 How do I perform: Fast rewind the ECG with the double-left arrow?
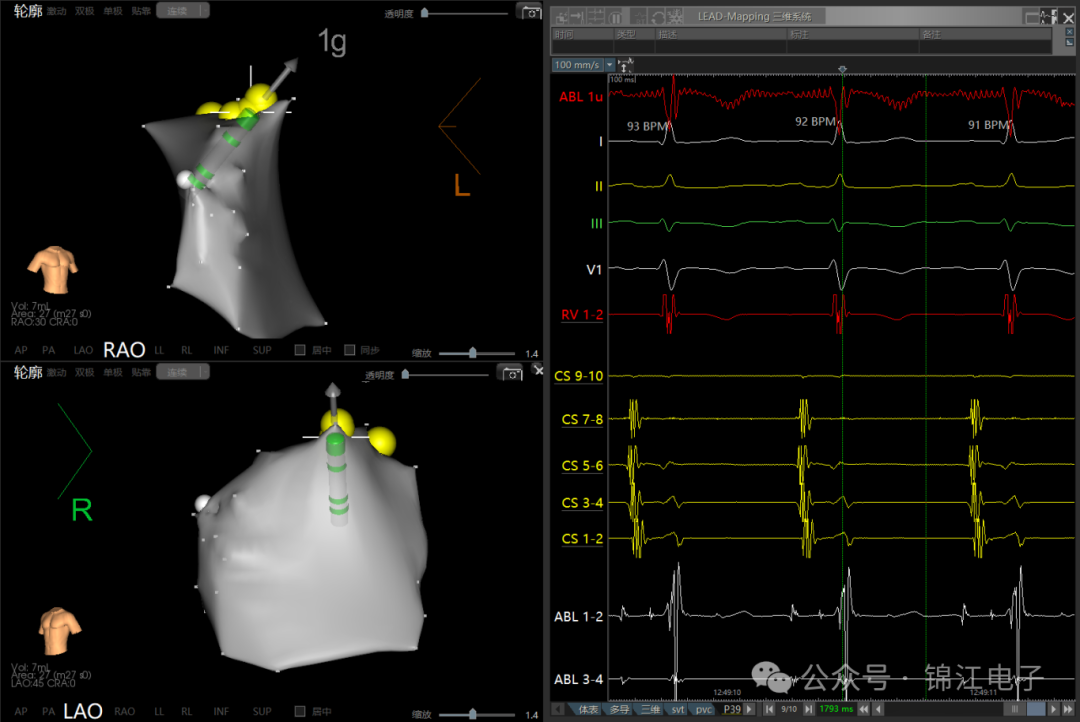pyautogui.click(x=864, y=709)
